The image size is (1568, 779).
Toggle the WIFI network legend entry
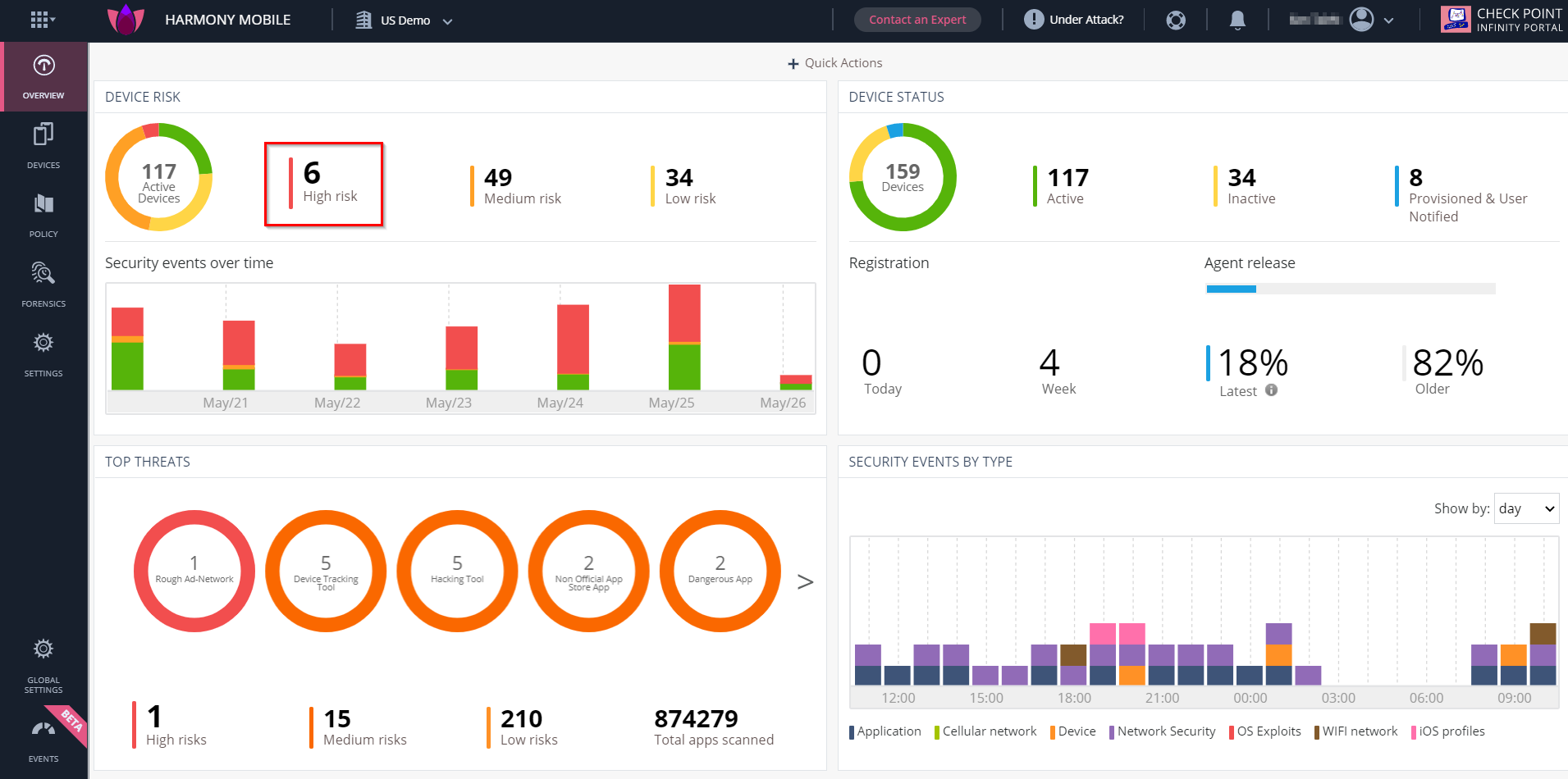(x=1355, y=731)
